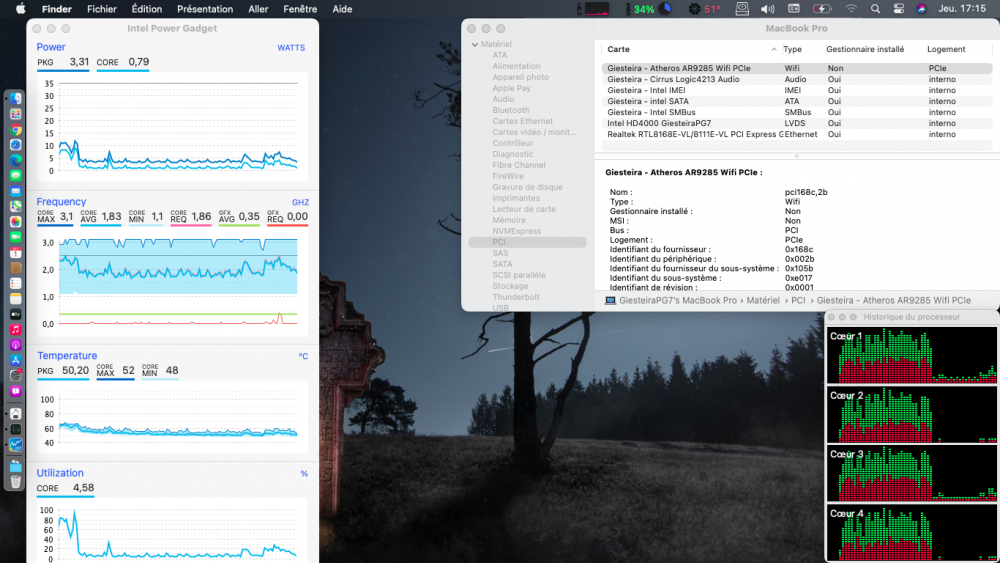This screenshot has height=563, width=1000.
Task: Select Giesteira - Intel SMBus row
Action: [x=797, y=112]
